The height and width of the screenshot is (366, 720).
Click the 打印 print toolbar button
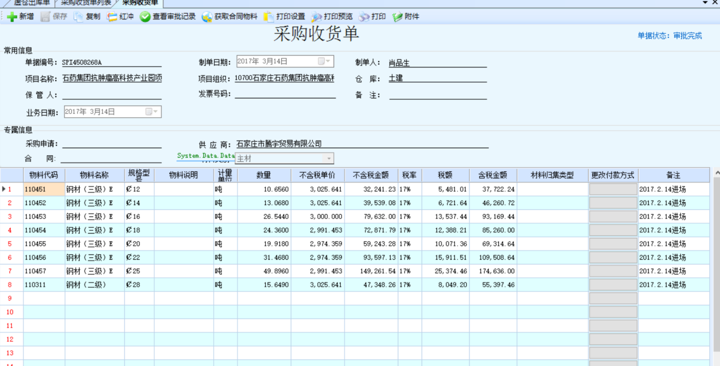[372, 17]
